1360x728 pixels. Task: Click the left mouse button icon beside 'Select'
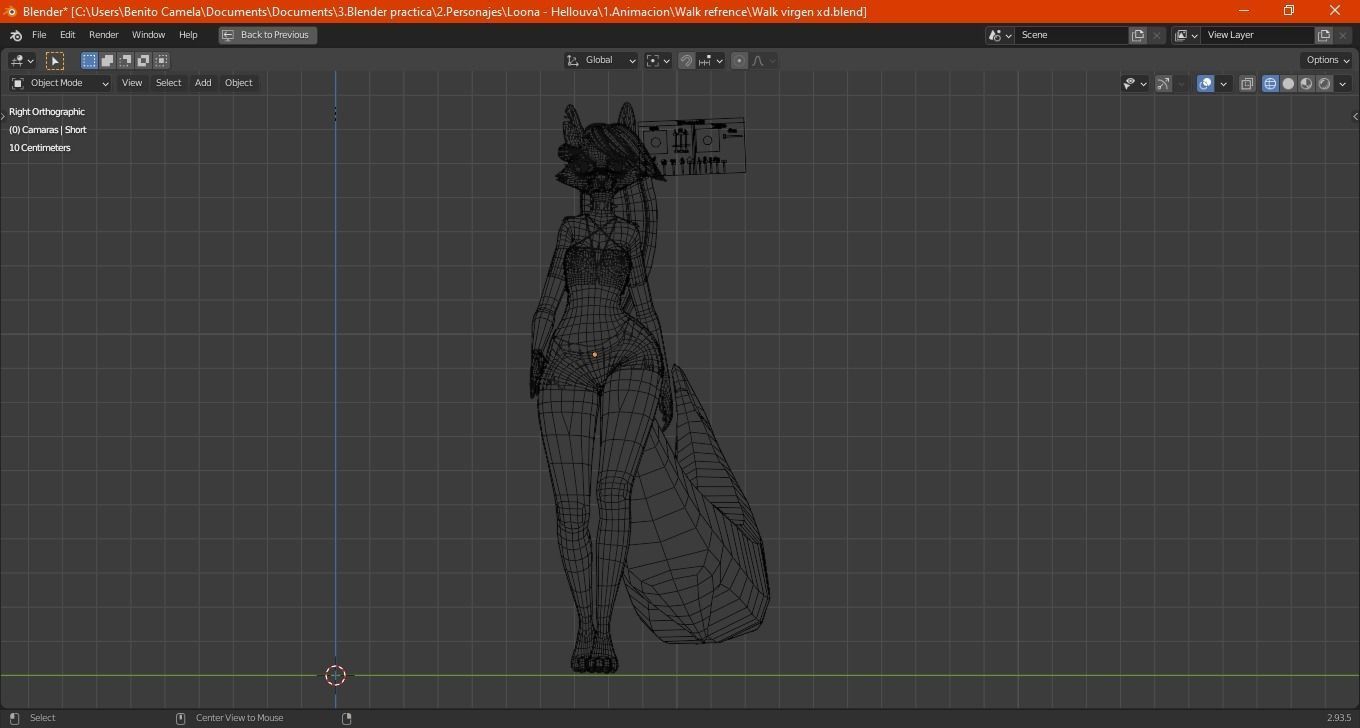[x=14, y=718]
